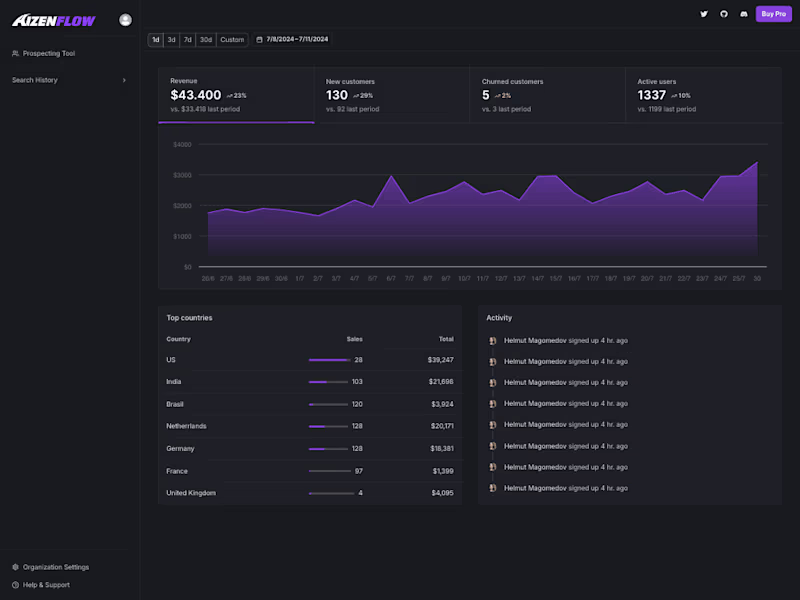Screen dimensions: 800x600
Task: Open the Discord icon in the header
Action: click(x=742, y=14)
